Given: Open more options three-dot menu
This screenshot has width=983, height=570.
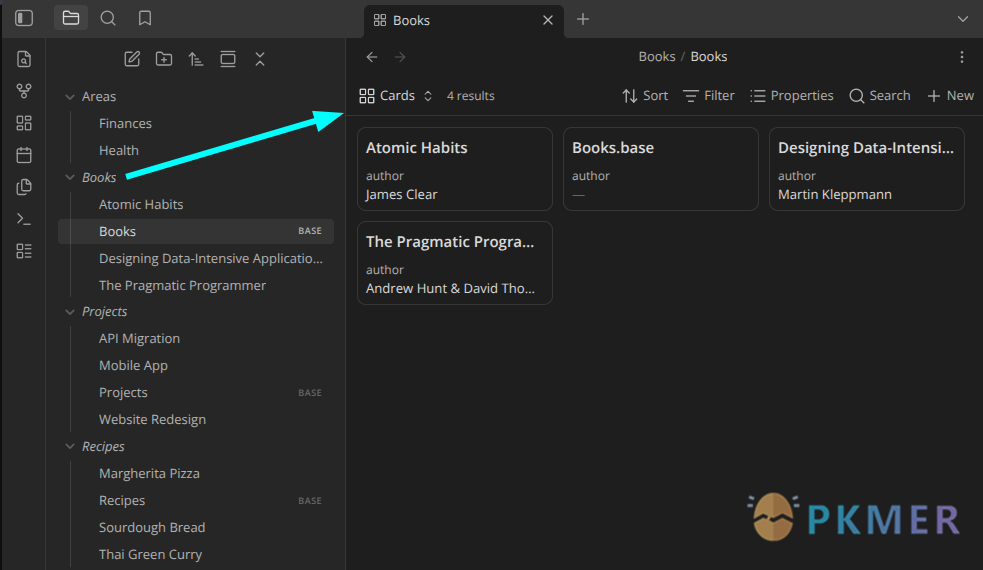Looking at the screenshot, I should [962, 57].
